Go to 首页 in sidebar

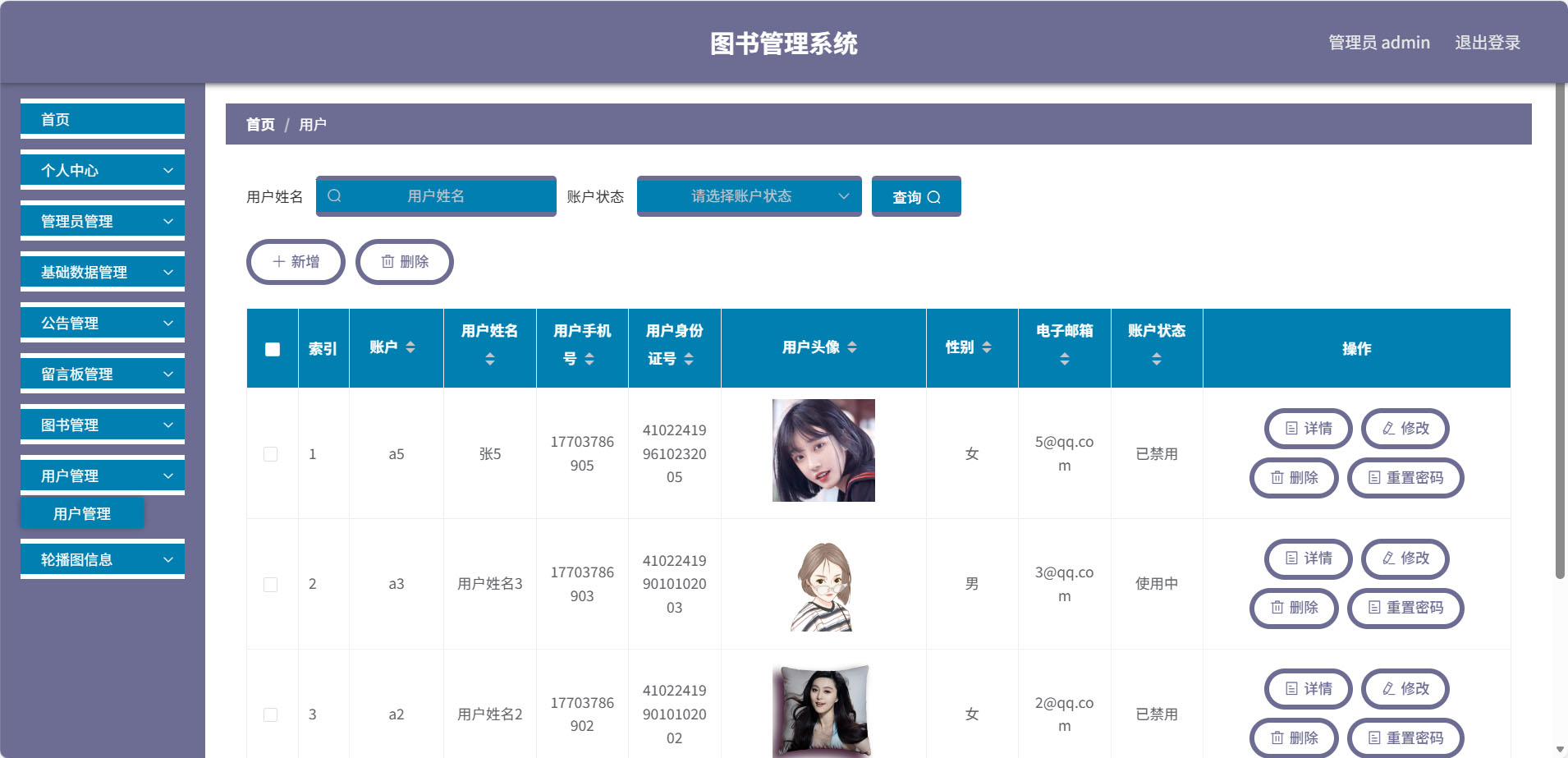(103, 119)
